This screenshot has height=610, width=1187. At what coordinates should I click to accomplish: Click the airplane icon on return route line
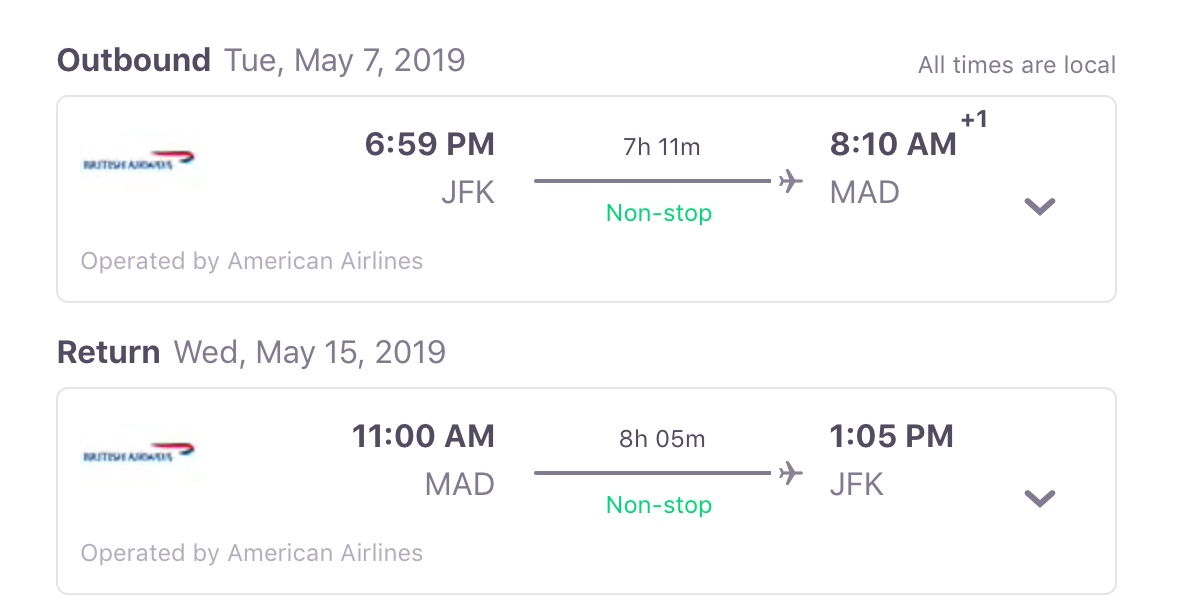(x=792, y=473)
